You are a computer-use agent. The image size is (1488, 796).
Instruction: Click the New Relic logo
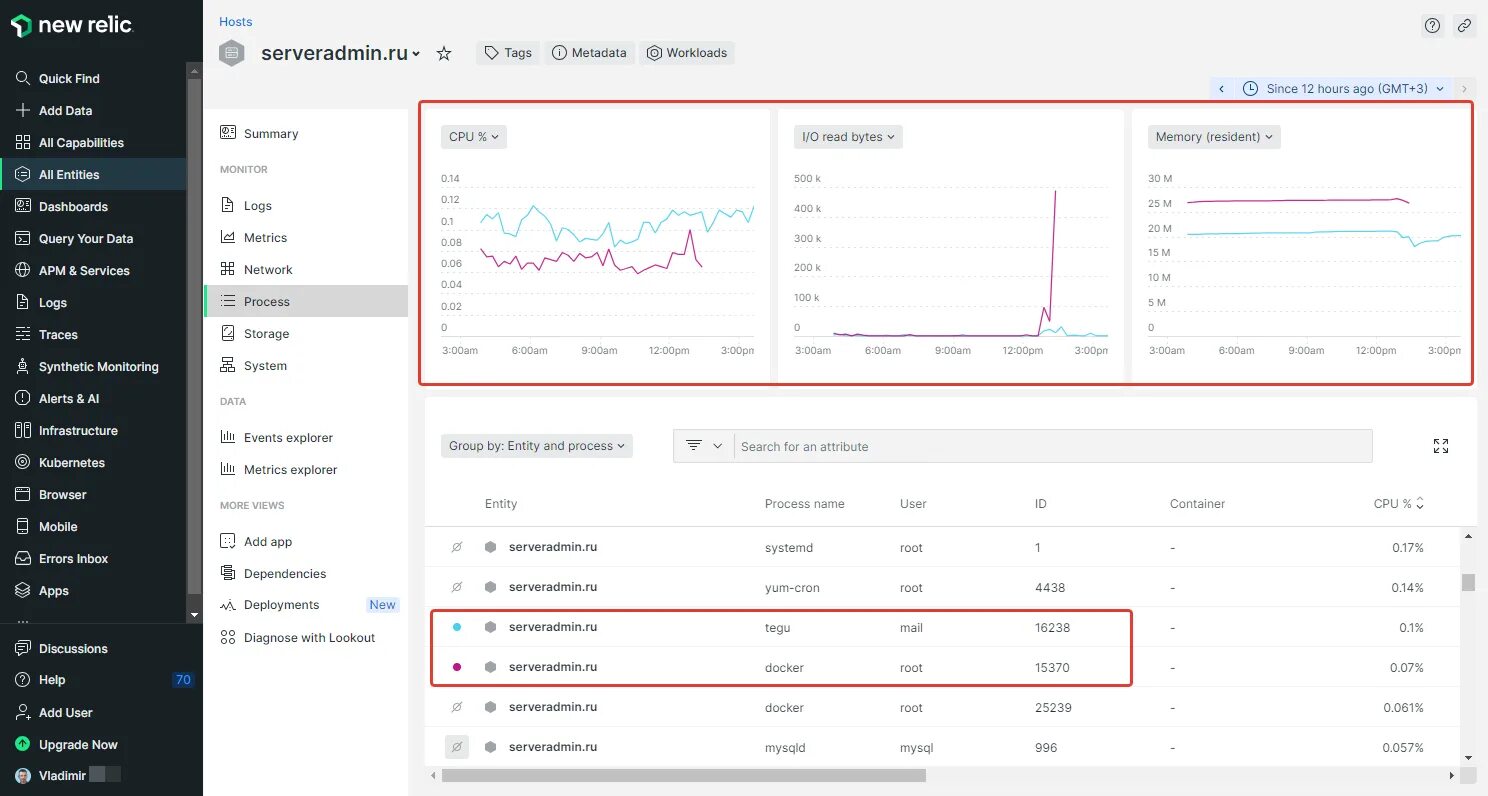[x=72, y=26]
